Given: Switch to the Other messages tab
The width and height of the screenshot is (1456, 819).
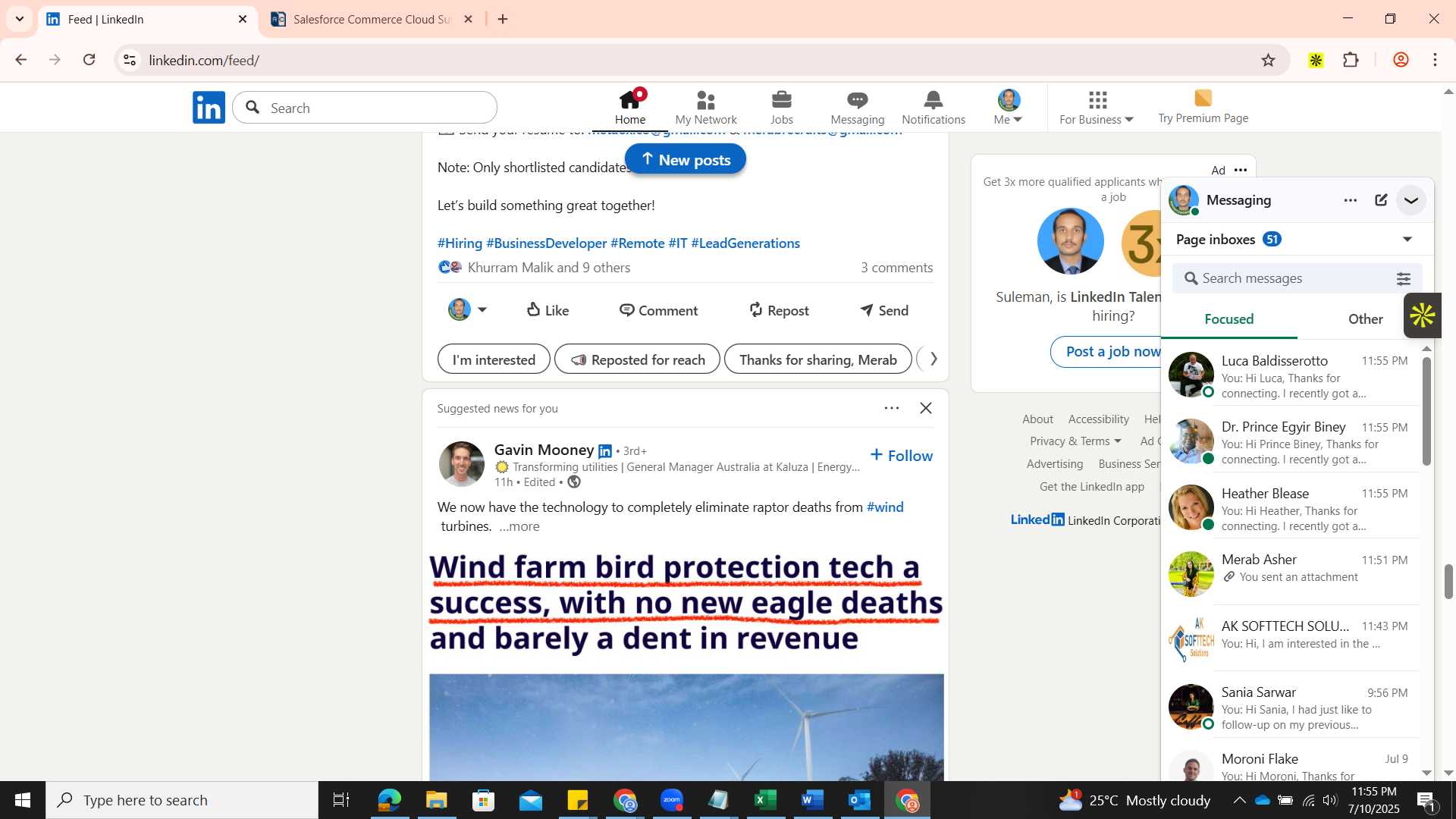Looking at the screenshot, I should (1365, 319).
